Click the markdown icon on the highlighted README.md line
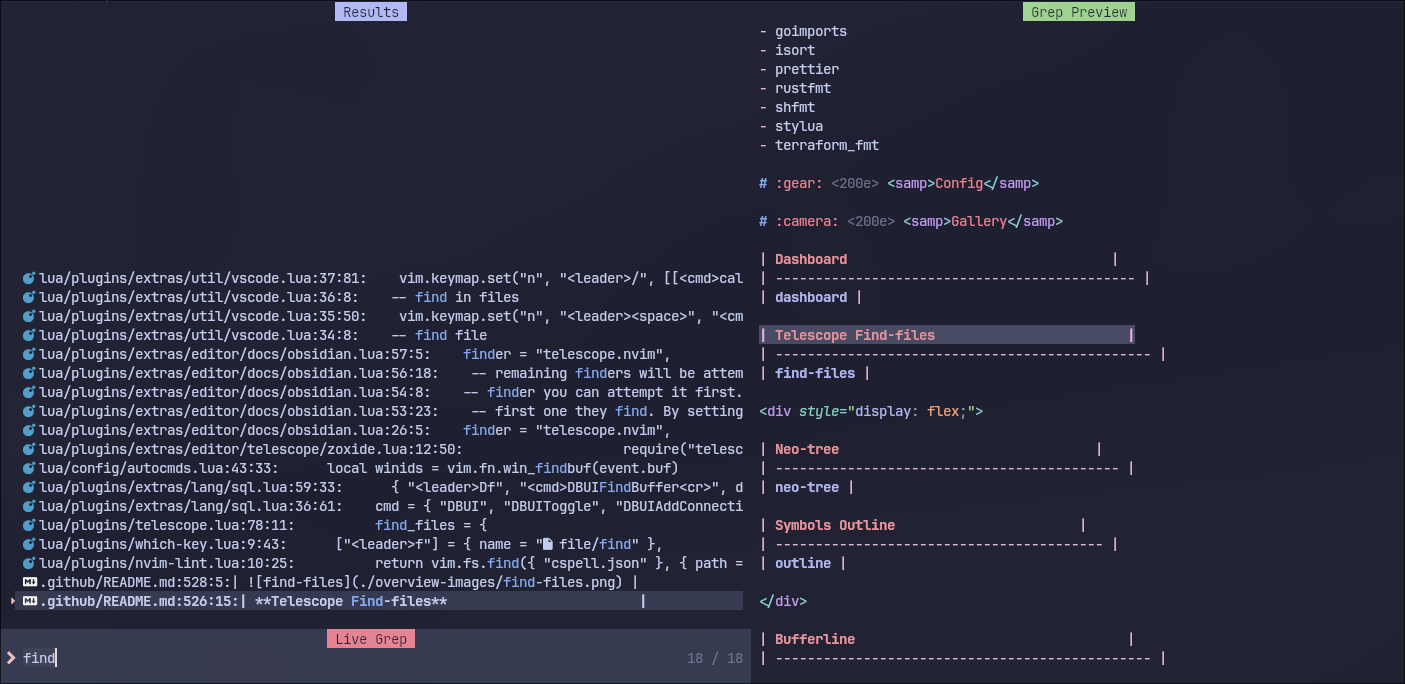Image resolution: width=1405 pixels, height=684 pixels. tap(28, 601)
